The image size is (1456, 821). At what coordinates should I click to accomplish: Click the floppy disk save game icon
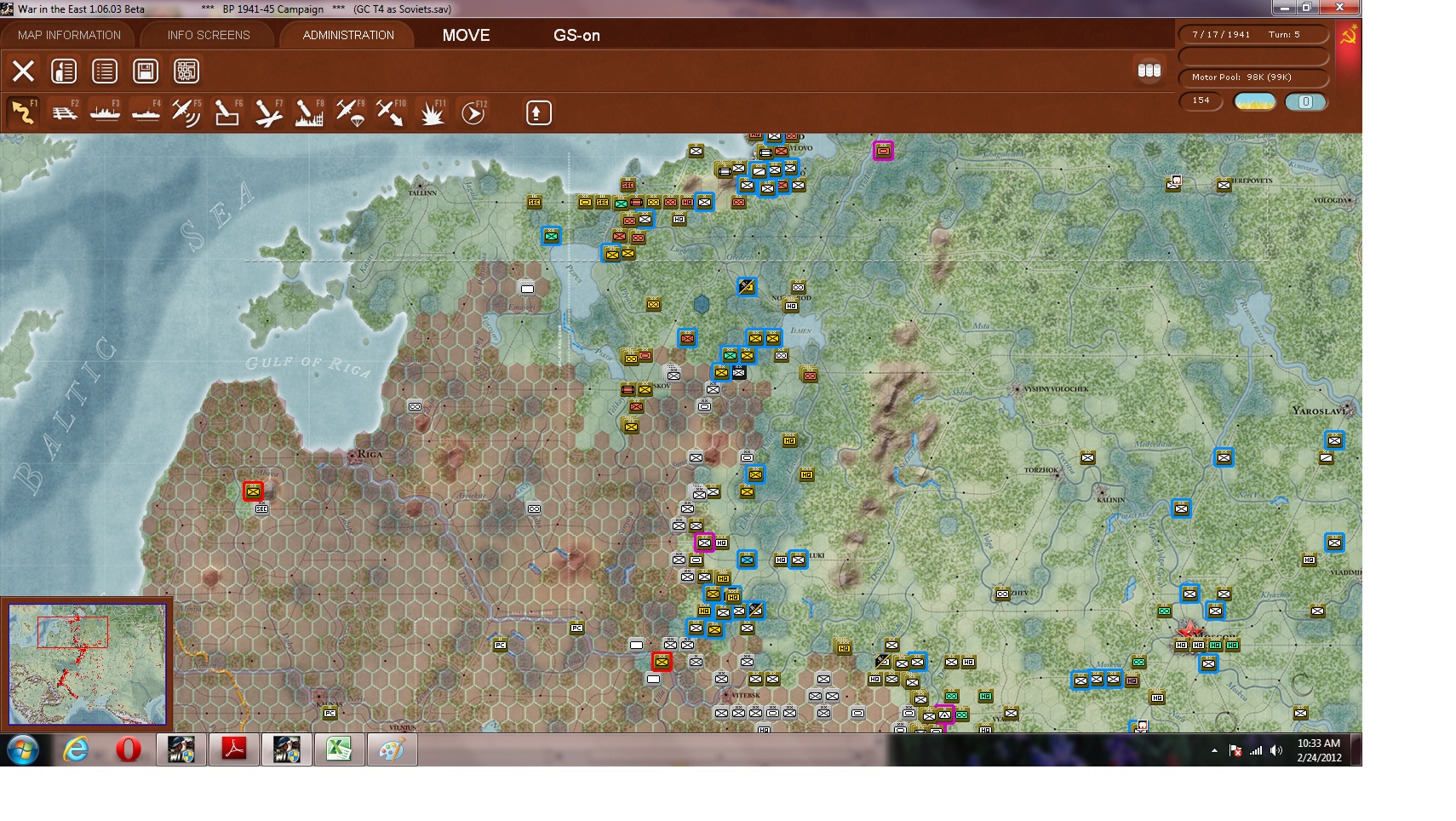point(146,71)
